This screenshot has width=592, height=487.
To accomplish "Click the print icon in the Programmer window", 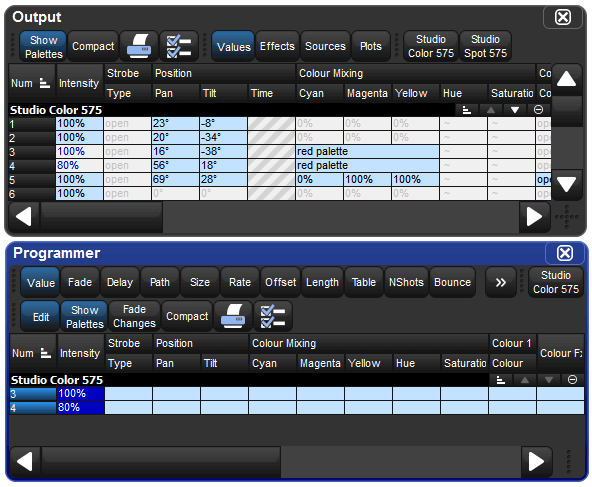I will [233, 316].
